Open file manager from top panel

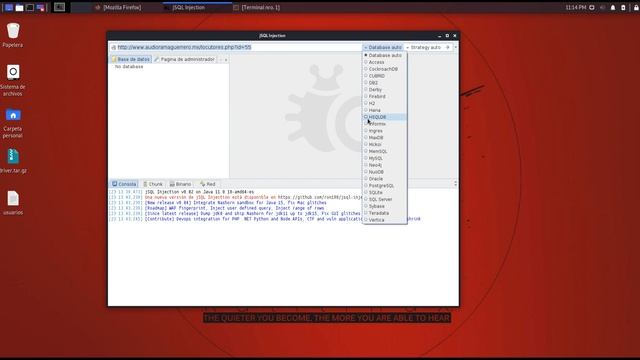point(19,7)
